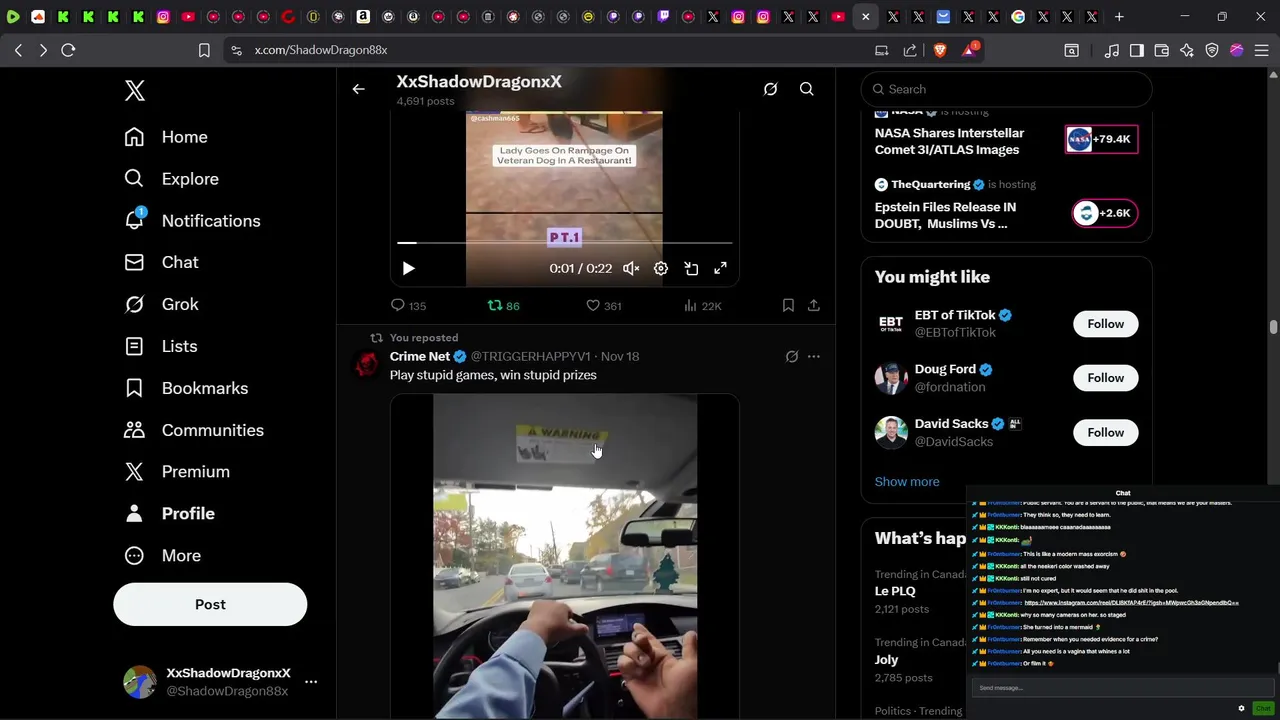The image size is (1280, 720).
Task: Open Premium in sidebar
Action: (177, 472)
